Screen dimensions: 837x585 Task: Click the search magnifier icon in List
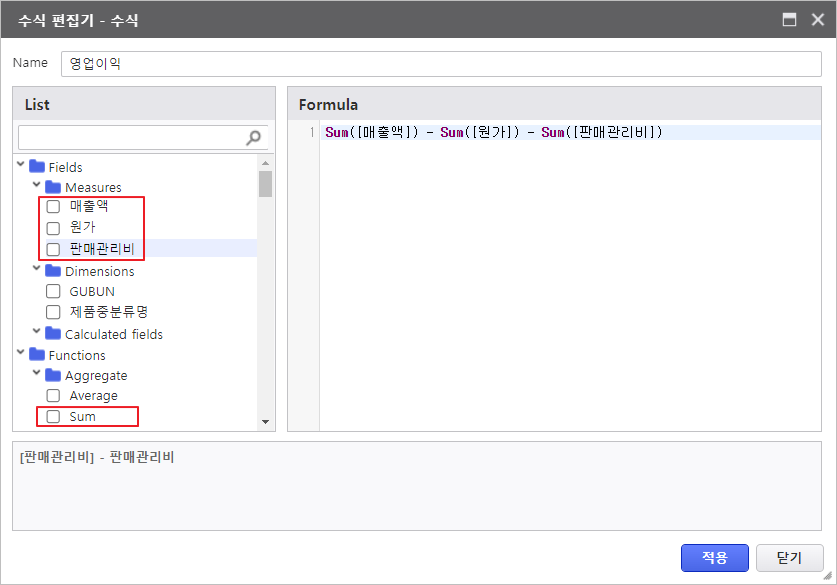pyautogui.click(x=254, y=138)
